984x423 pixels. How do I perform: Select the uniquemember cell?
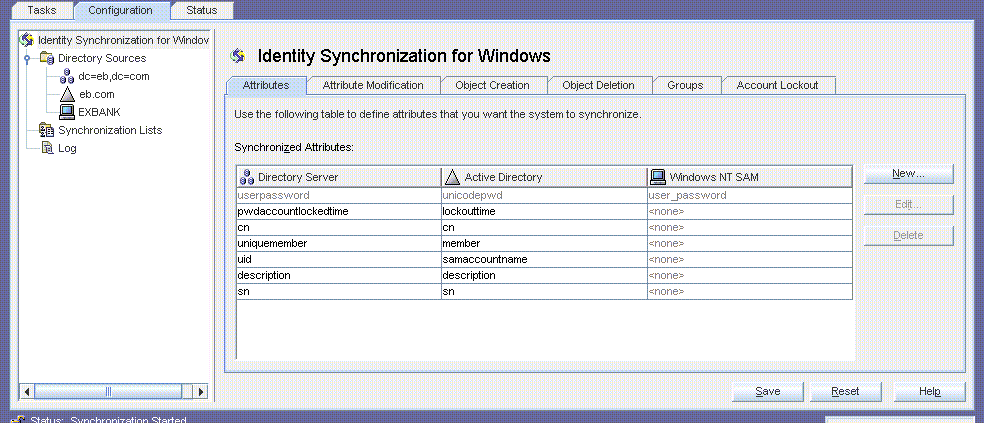[x=339, y=244]
